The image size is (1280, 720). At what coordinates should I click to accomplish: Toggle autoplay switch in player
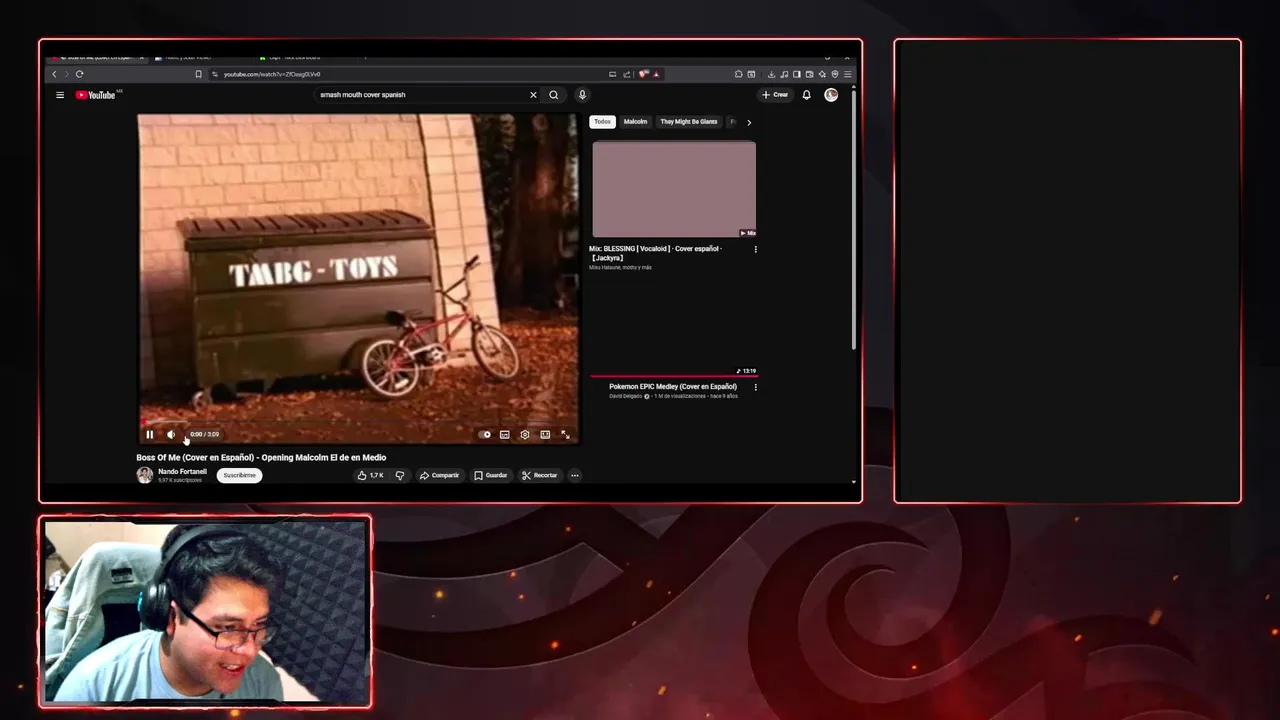tap(485, 435)
